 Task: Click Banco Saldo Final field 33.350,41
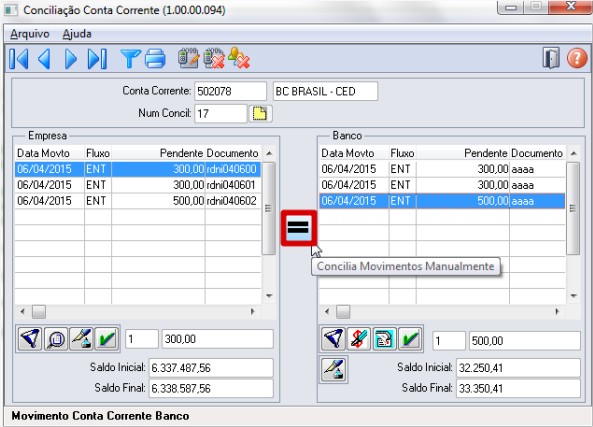click(x=518, y=388)
